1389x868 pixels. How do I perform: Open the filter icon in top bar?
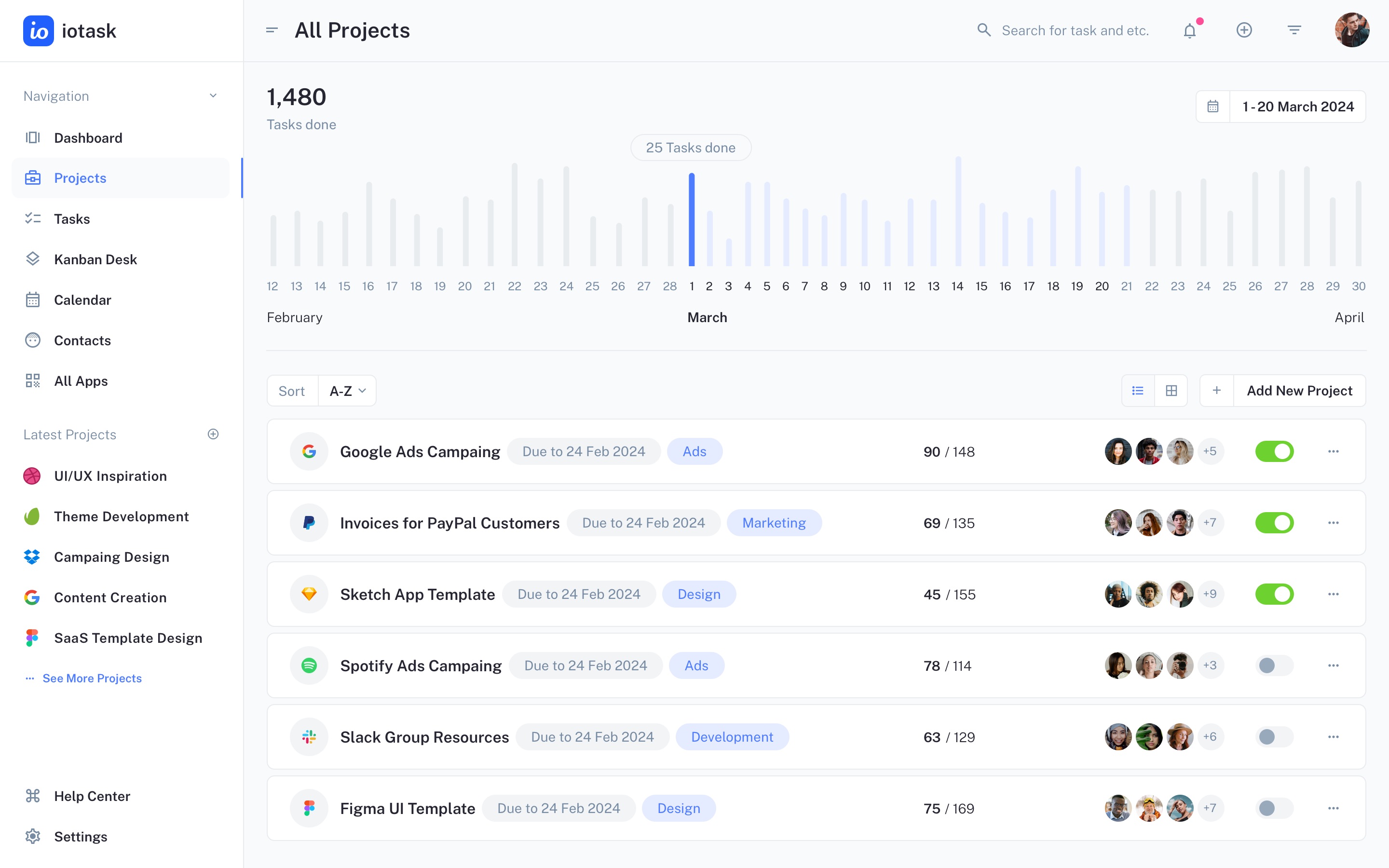(1294, 30)
